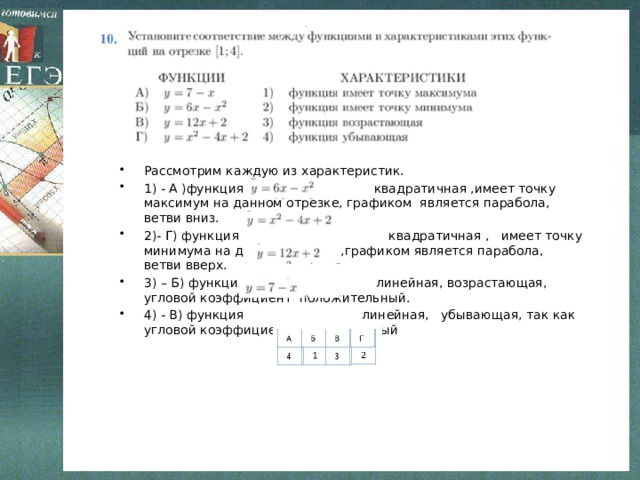Click the words 'ветви вверх.'

coord(185,265)
